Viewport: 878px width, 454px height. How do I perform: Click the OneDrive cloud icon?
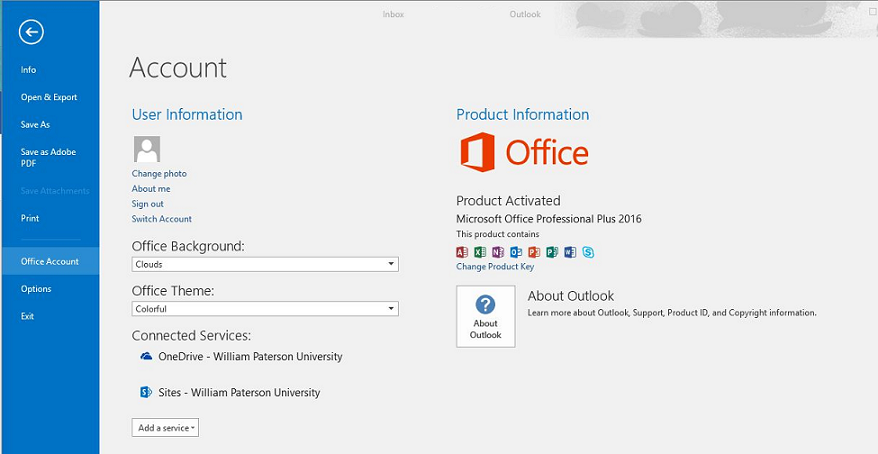pos(146,356)
